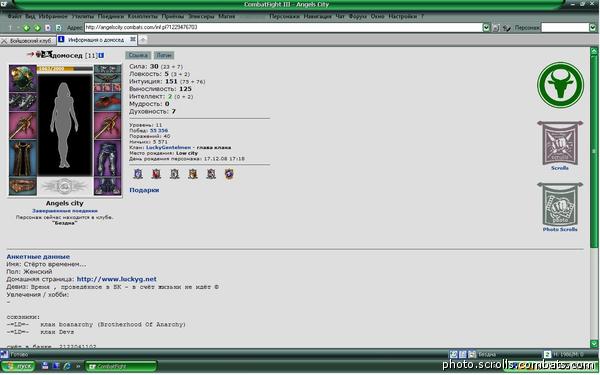Close the Информация о домосед tab
Viewport: 600px width, 375px height.
coord(133,39)
